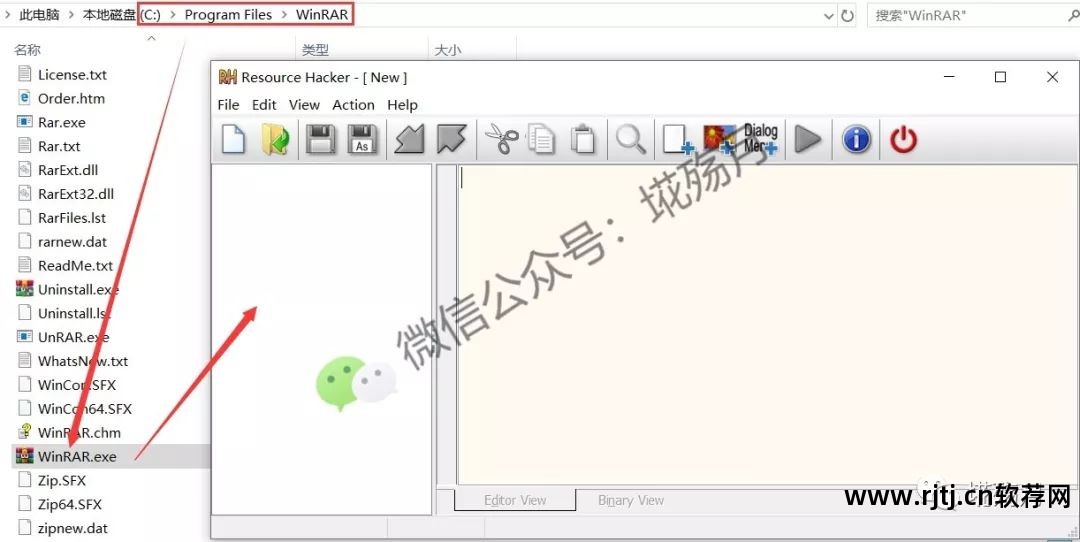Open the View menu in Resource Hacker

[304, 105]
